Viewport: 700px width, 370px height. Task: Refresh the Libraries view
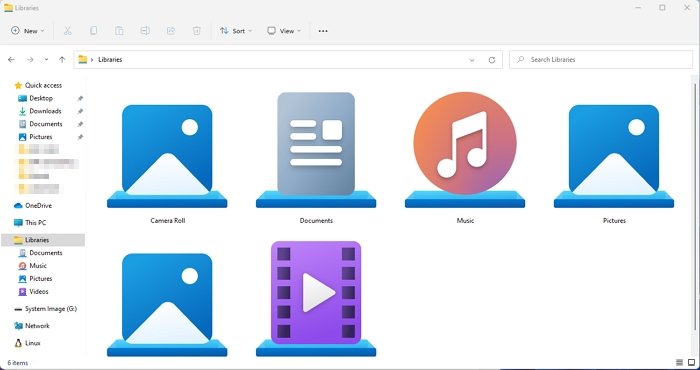pos(492,60)
